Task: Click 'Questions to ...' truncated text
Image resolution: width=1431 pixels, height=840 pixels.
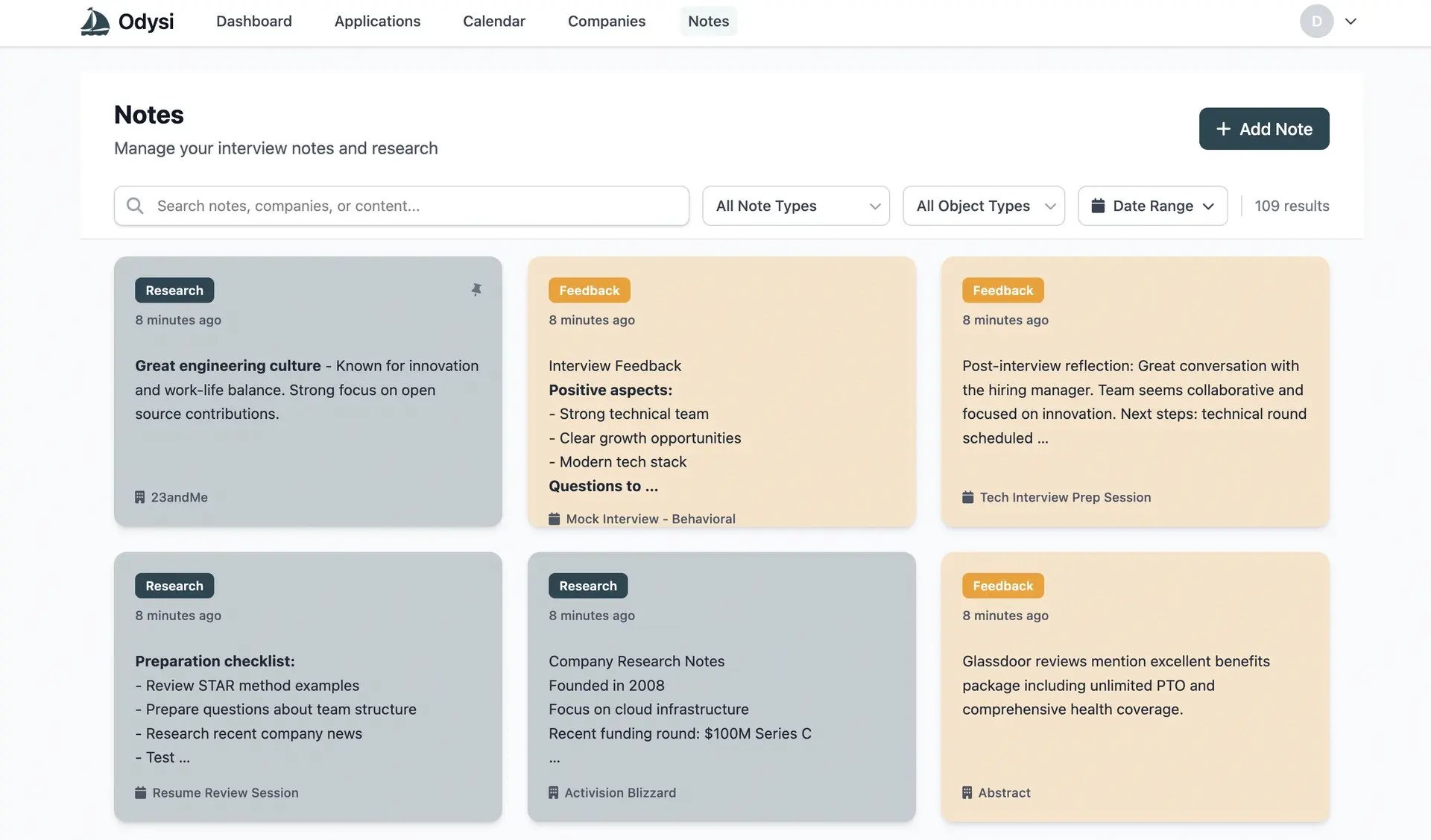Action: (604, 486)
